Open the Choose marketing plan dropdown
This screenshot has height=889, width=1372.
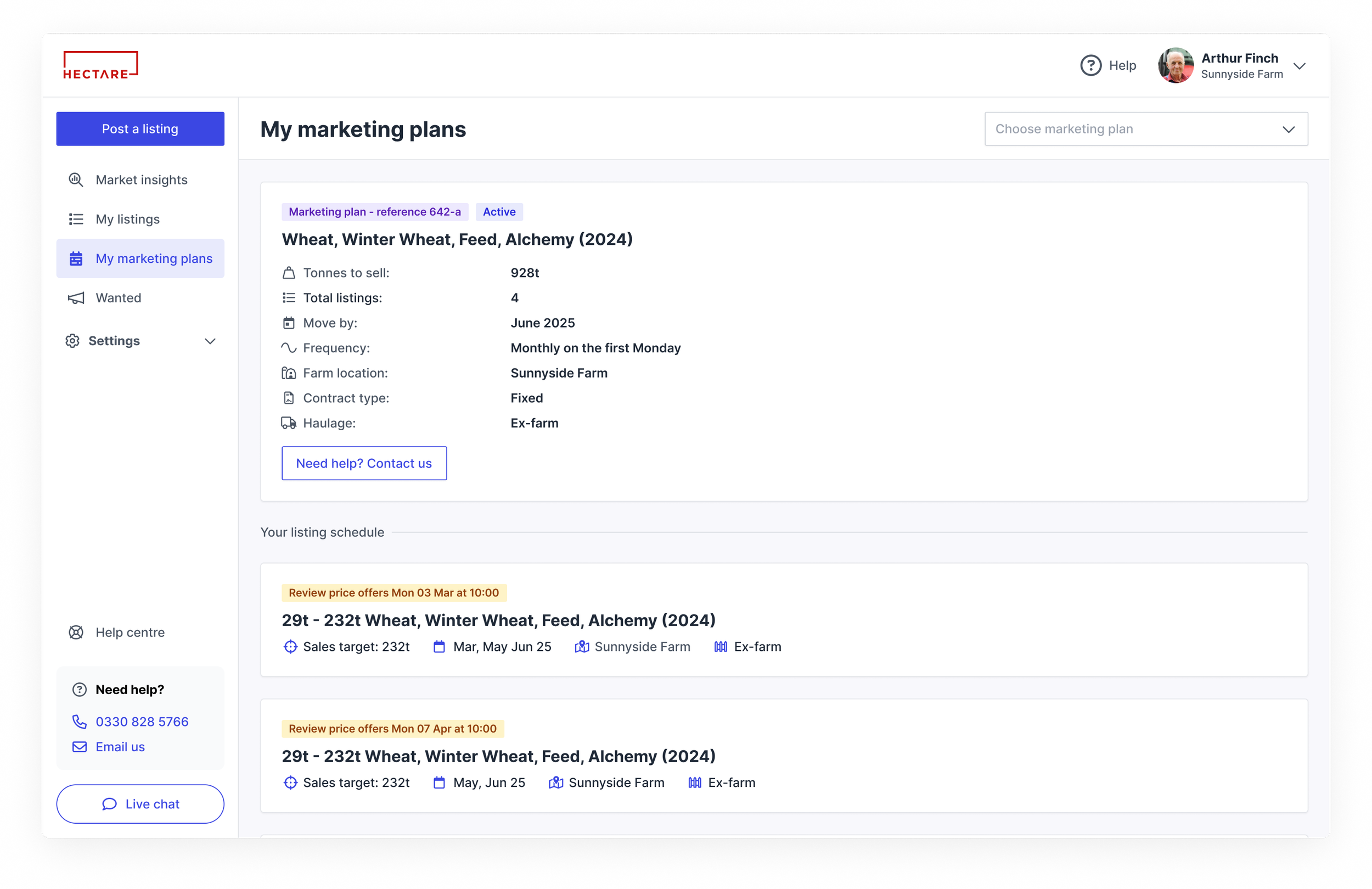1145,129
